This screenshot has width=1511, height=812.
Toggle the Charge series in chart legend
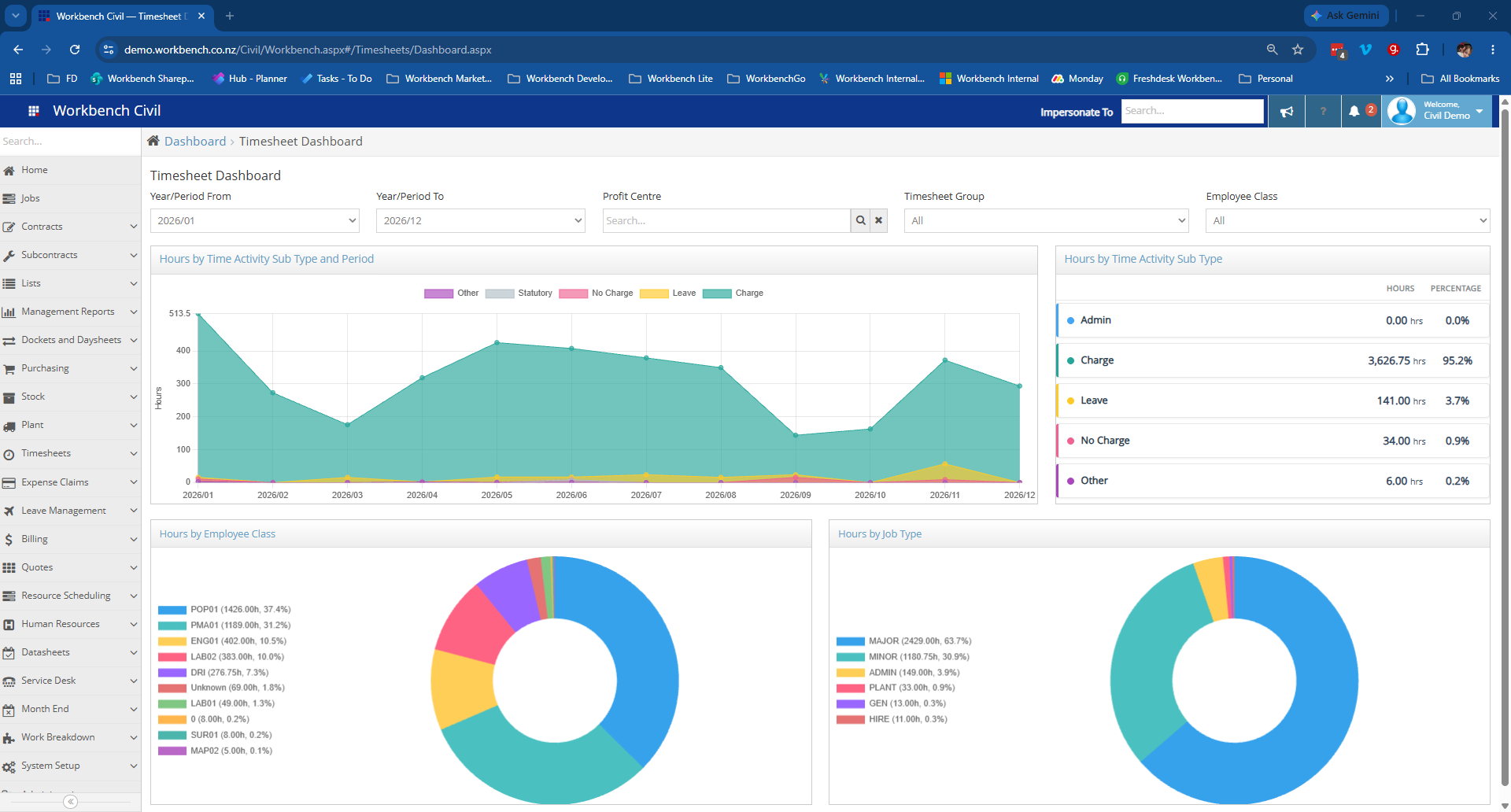[x=733, y=293]
